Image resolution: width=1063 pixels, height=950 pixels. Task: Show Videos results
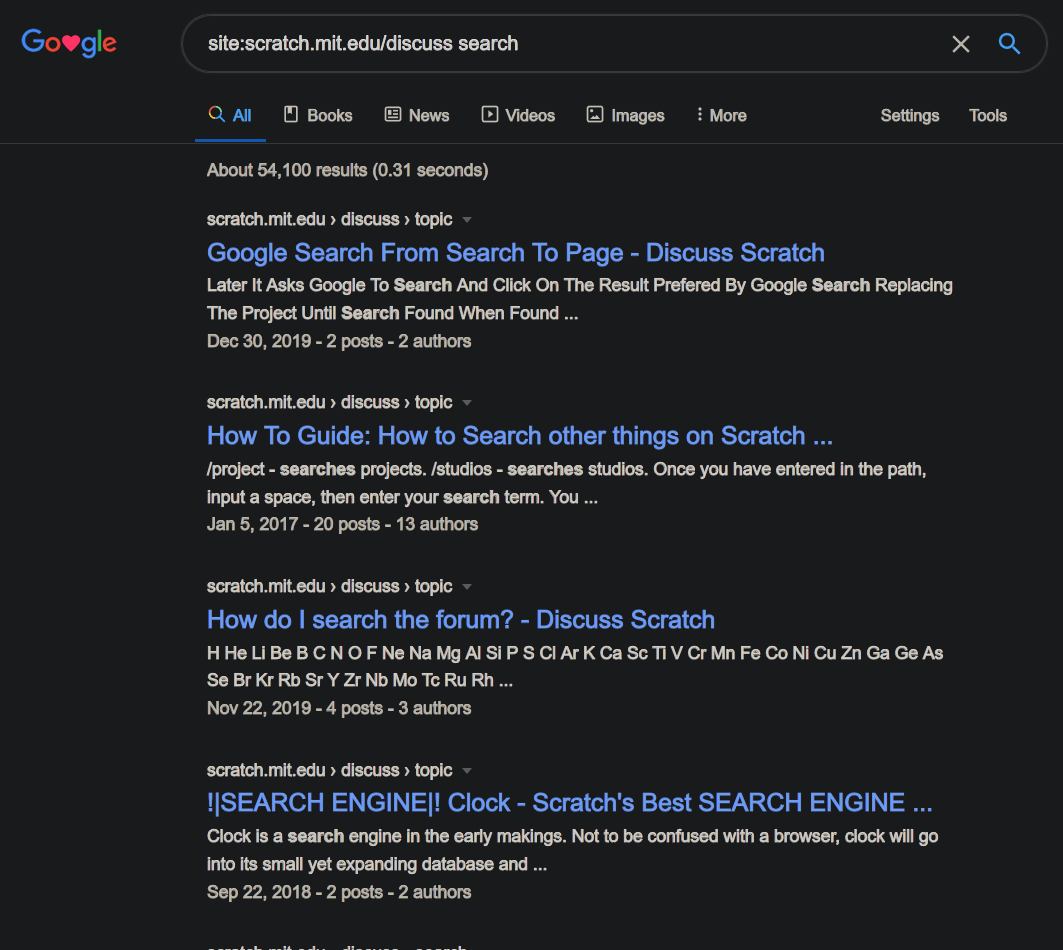click(x=518, y=115)
